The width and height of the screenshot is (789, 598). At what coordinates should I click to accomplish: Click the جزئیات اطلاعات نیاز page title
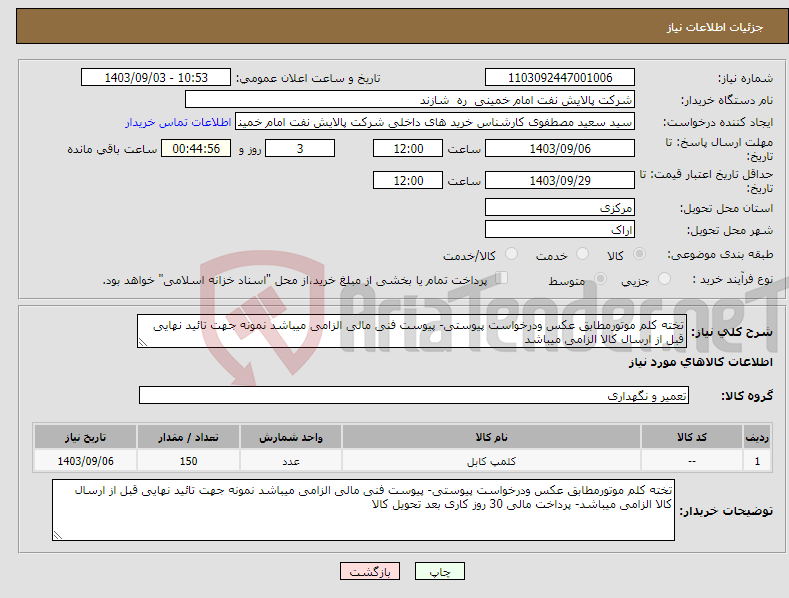click(715, 27)
